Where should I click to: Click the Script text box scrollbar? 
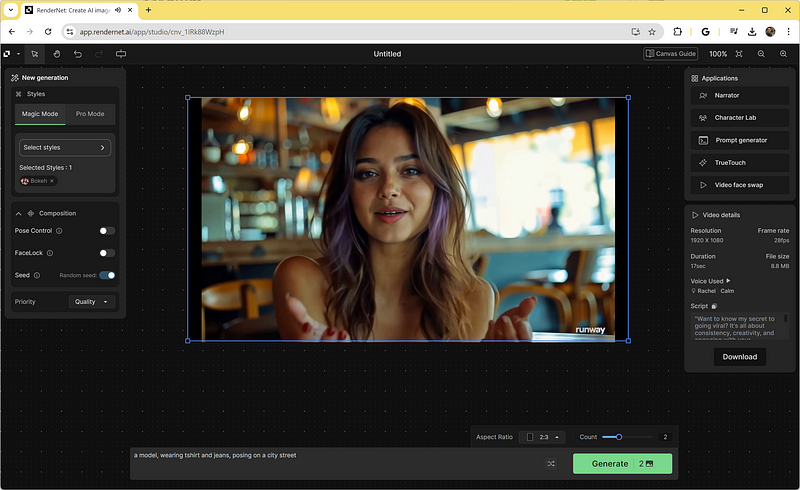coord(786,318)
